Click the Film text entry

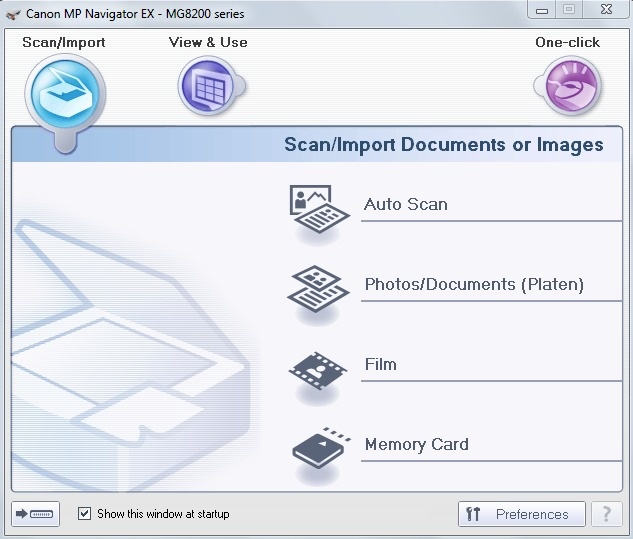click(x=380, y=364)
